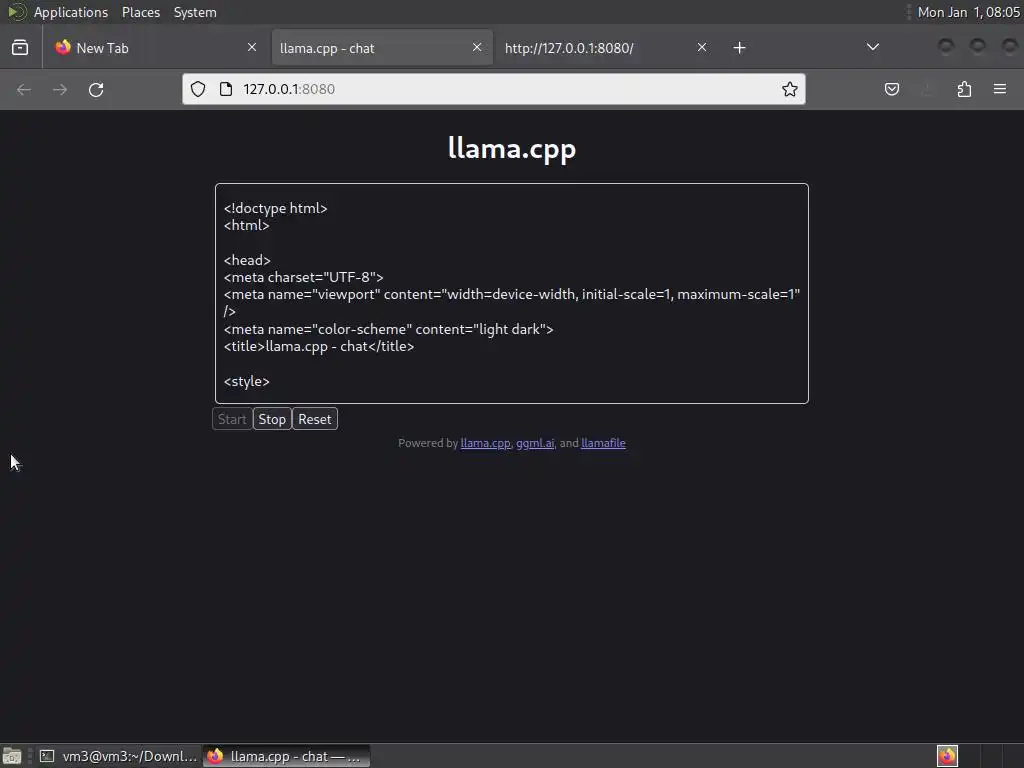Reload the current page
Image resolution: width=1024 pixels, height=768 pixels.
tap(96, 89)
